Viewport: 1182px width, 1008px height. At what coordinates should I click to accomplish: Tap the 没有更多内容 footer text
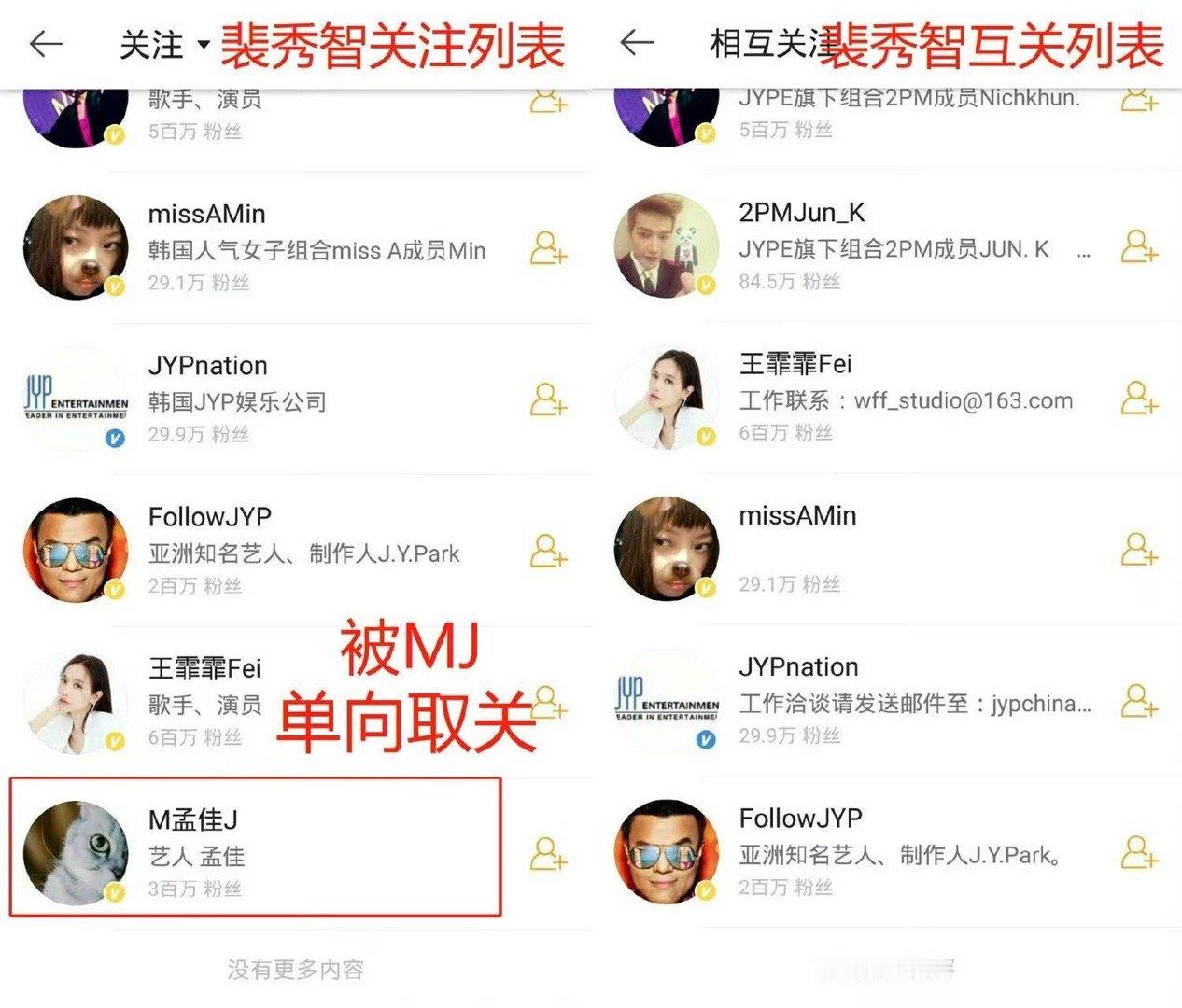(x=295, y=970)
